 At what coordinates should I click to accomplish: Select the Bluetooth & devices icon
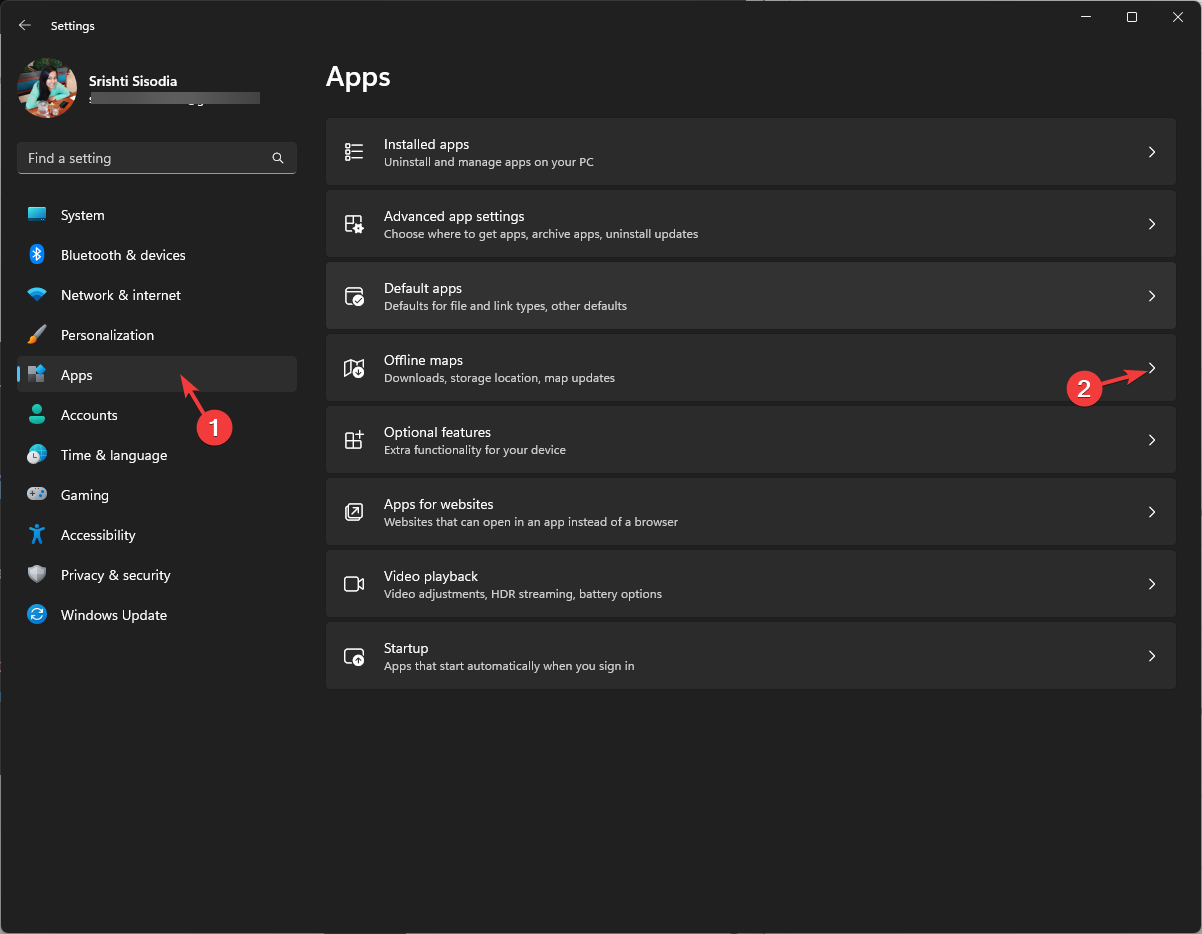(37, 254)
